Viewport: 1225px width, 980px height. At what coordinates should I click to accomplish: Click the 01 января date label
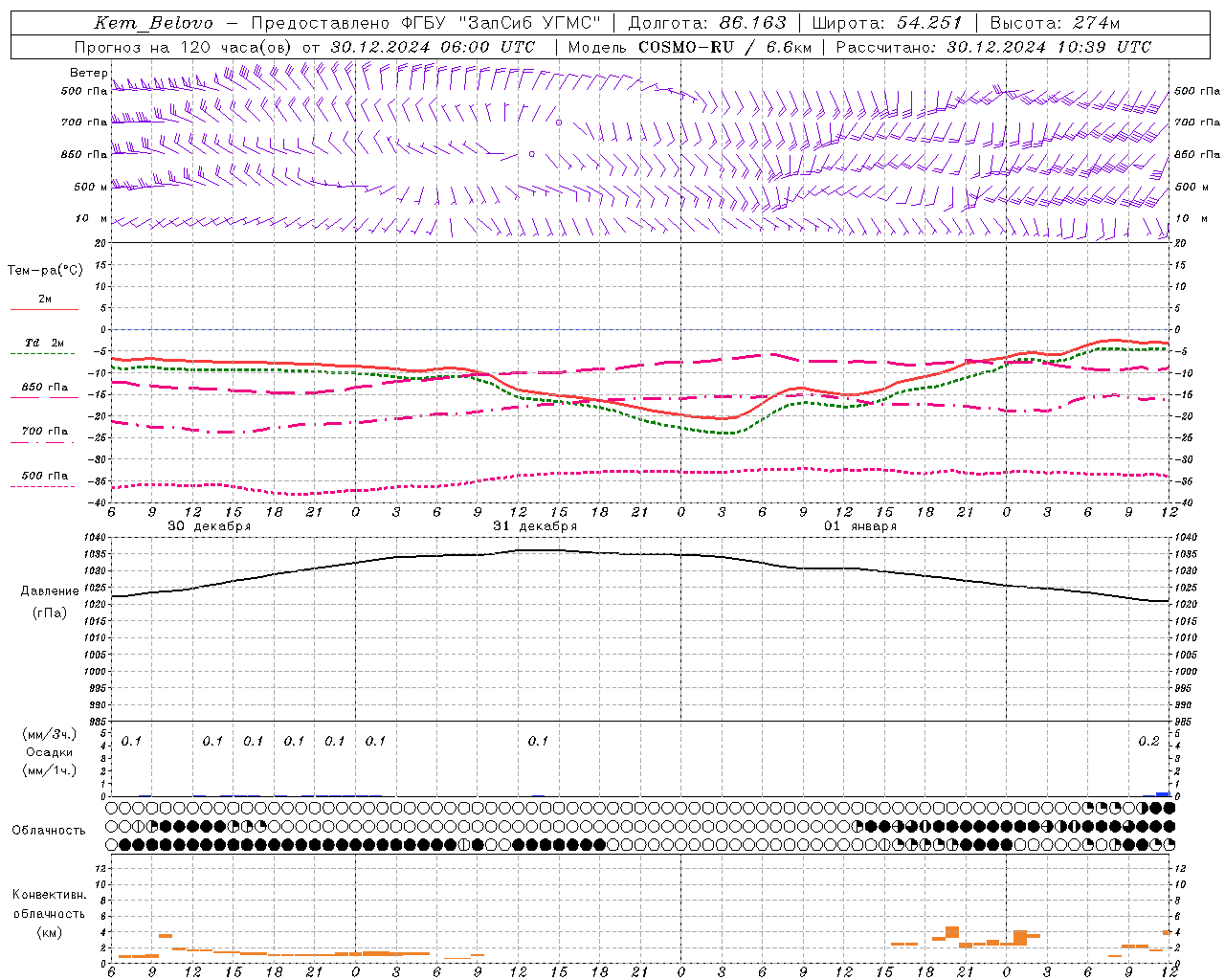coord(860,526)
